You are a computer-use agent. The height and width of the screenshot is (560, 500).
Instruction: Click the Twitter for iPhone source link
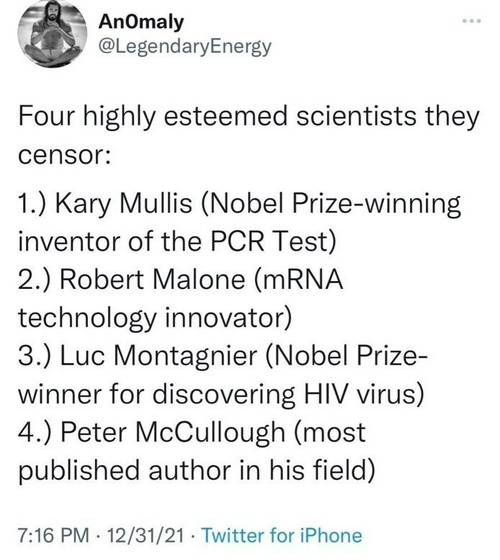click(282, 535)
